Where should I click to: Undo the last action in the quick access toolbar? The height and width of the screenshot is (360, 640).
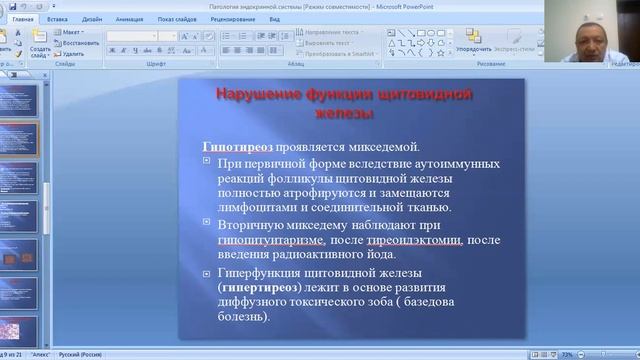(x=24, y=7)
